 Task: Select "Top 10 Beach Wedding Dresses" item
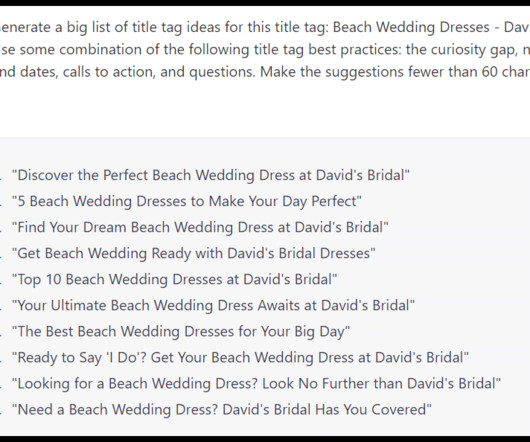click(174, 279)
